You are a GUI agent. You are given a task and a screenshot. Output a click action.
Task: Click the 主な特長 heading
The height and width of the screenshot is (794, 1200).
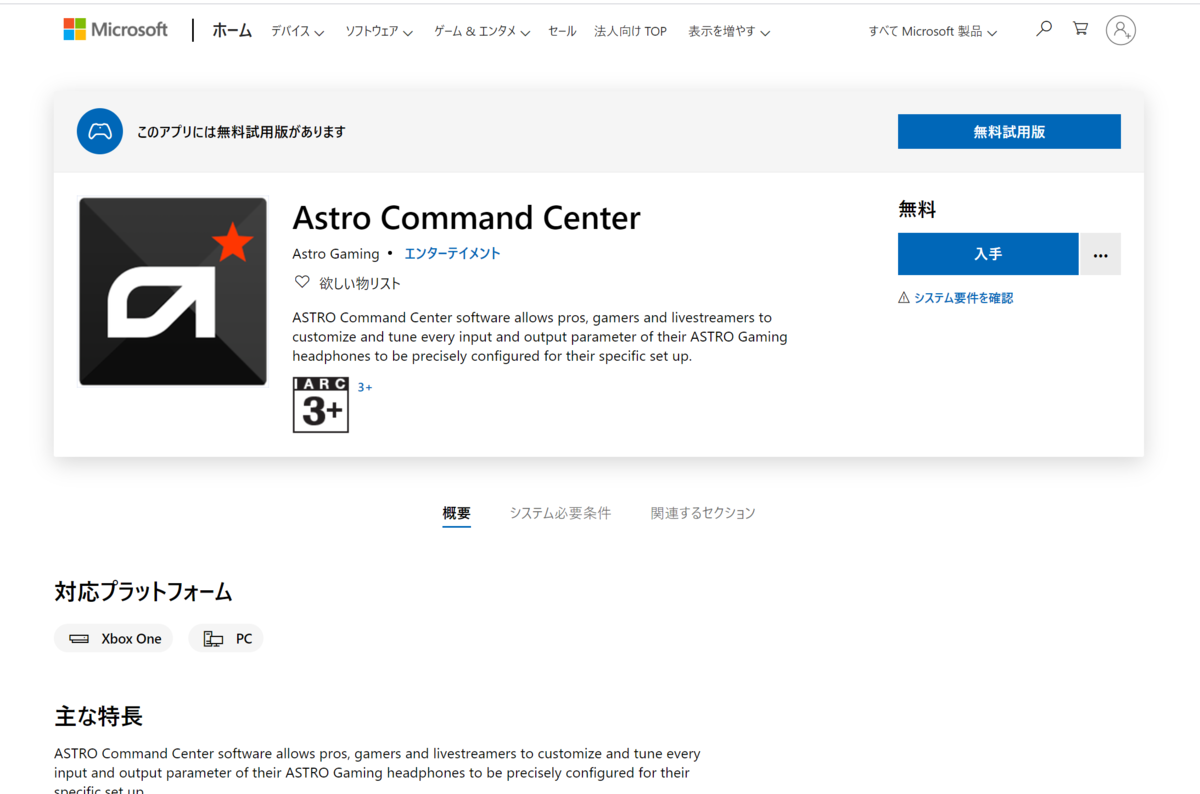98,716
